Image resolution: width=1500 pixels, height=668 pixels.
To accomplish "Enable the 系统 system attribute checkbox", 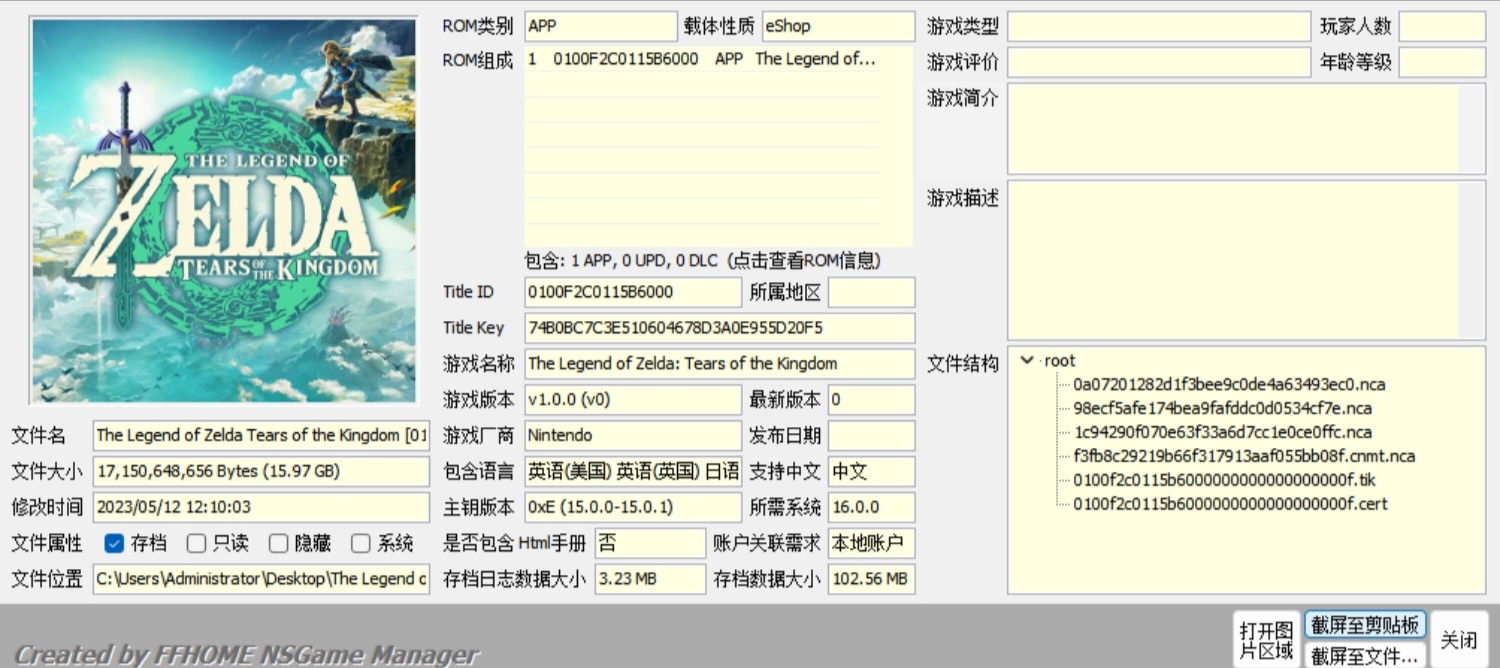I will coord(361,543).
